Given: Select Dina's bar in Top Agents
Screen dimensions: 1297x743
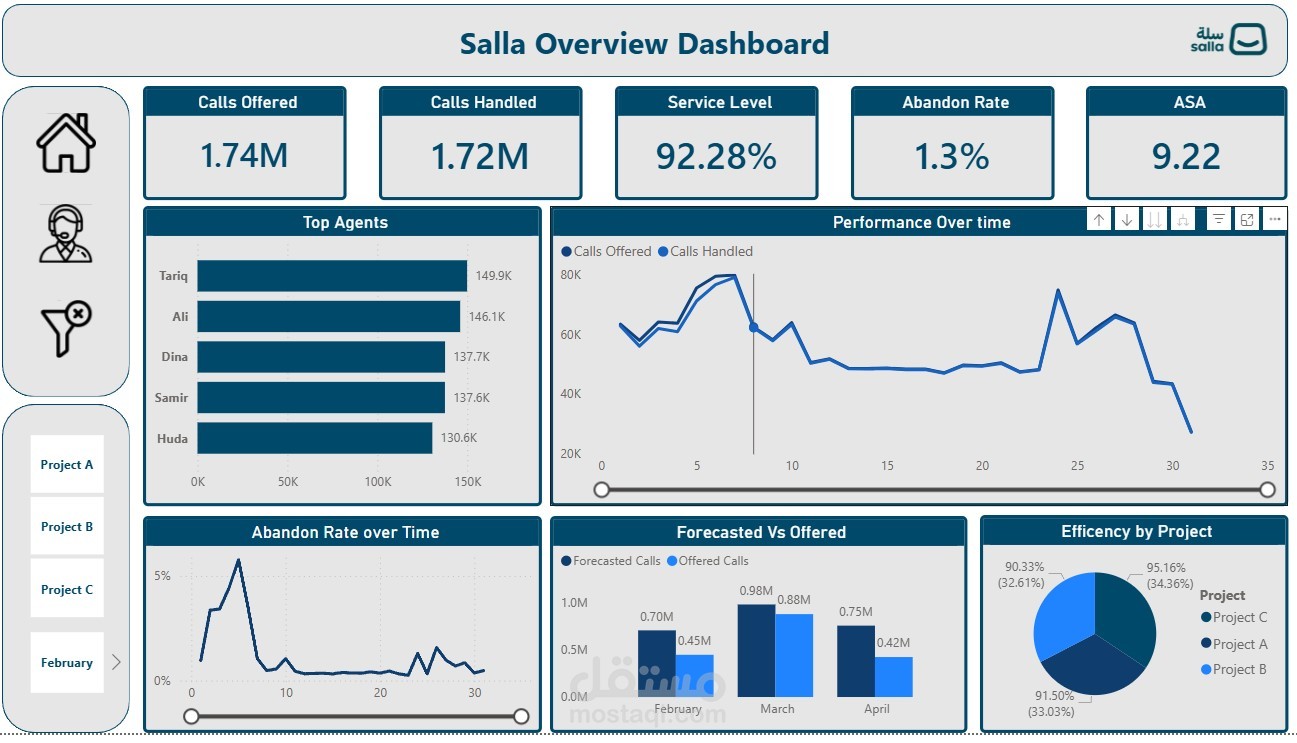Looking at the screenshot, I should [321, 356].
